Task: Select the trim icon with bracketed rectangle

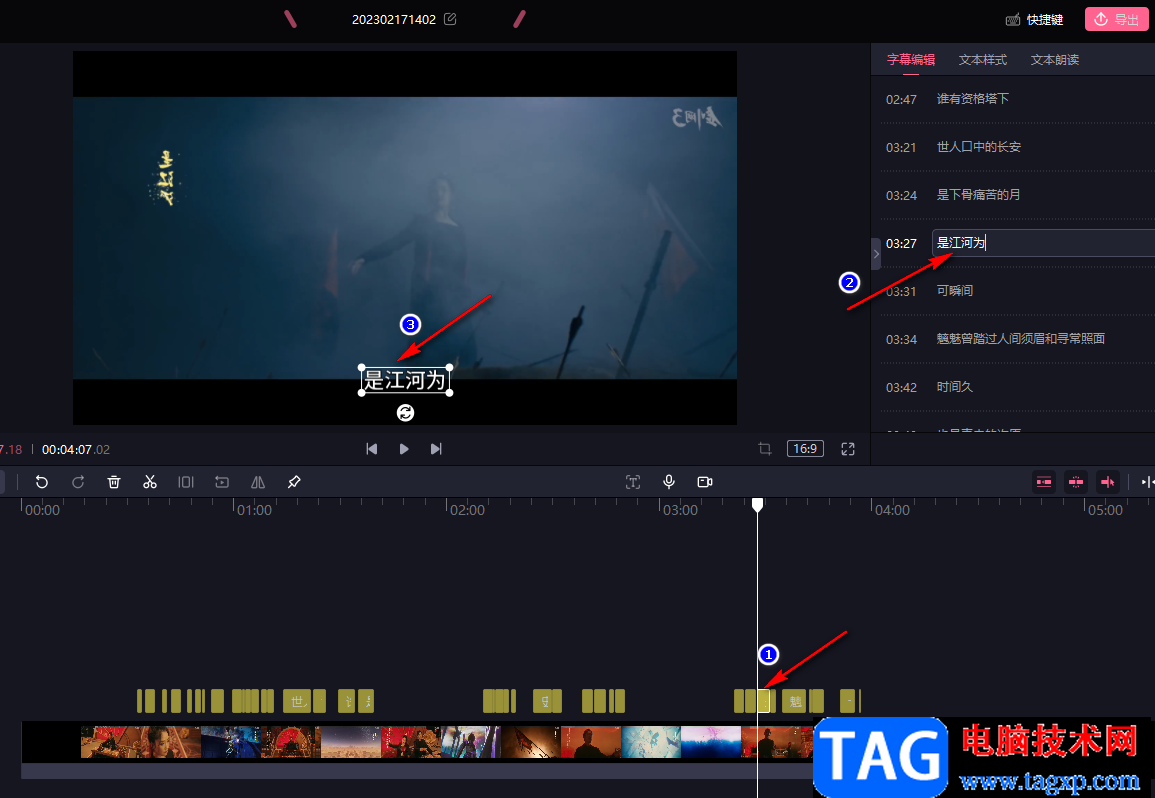Action: point(186,482)
